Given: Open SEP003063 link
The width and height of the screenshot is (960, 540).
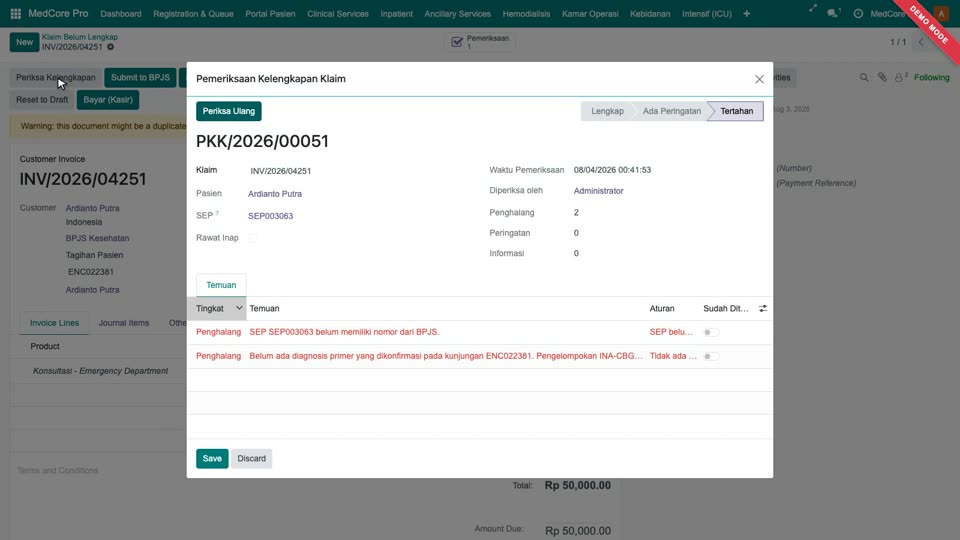Looking at the screenshot, I should click(271, 216).
